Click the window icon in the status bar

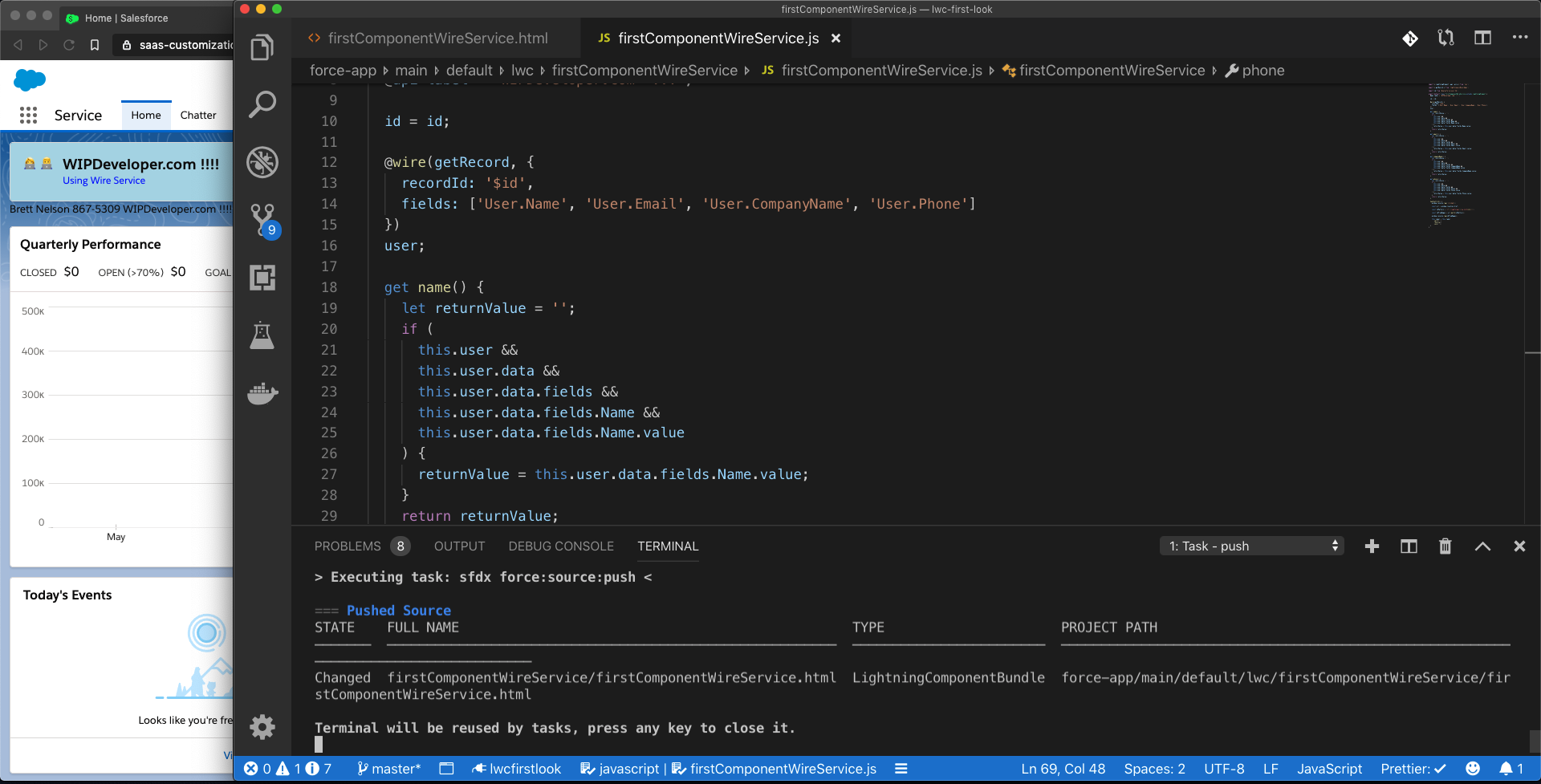pyautogui.click(x=446, y=769)
